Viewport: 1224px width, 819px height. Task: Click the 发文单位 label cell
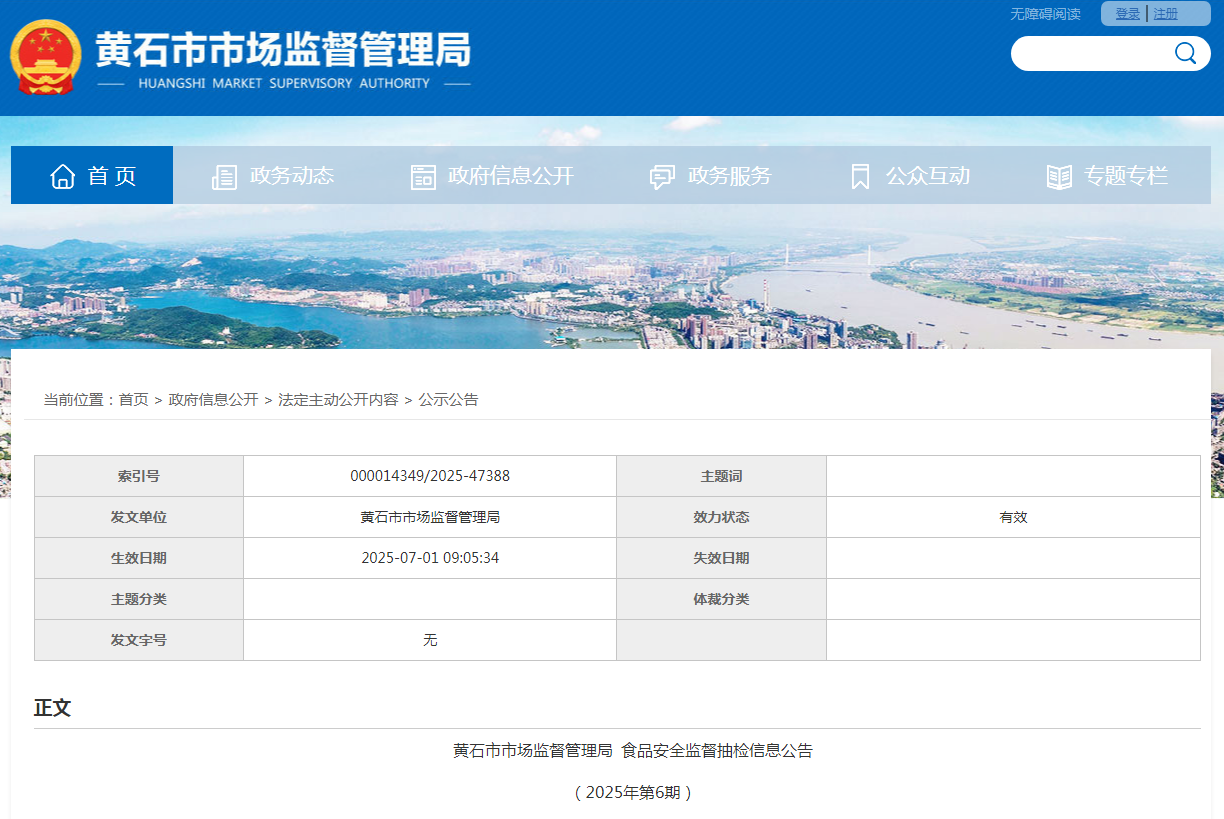[139, 517]
